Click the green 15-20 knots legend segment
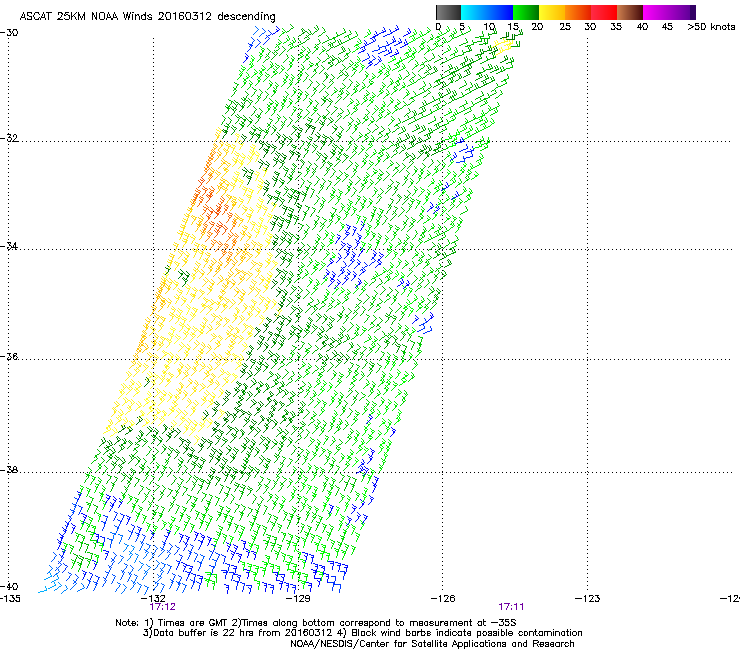 (x=526, y=12)
